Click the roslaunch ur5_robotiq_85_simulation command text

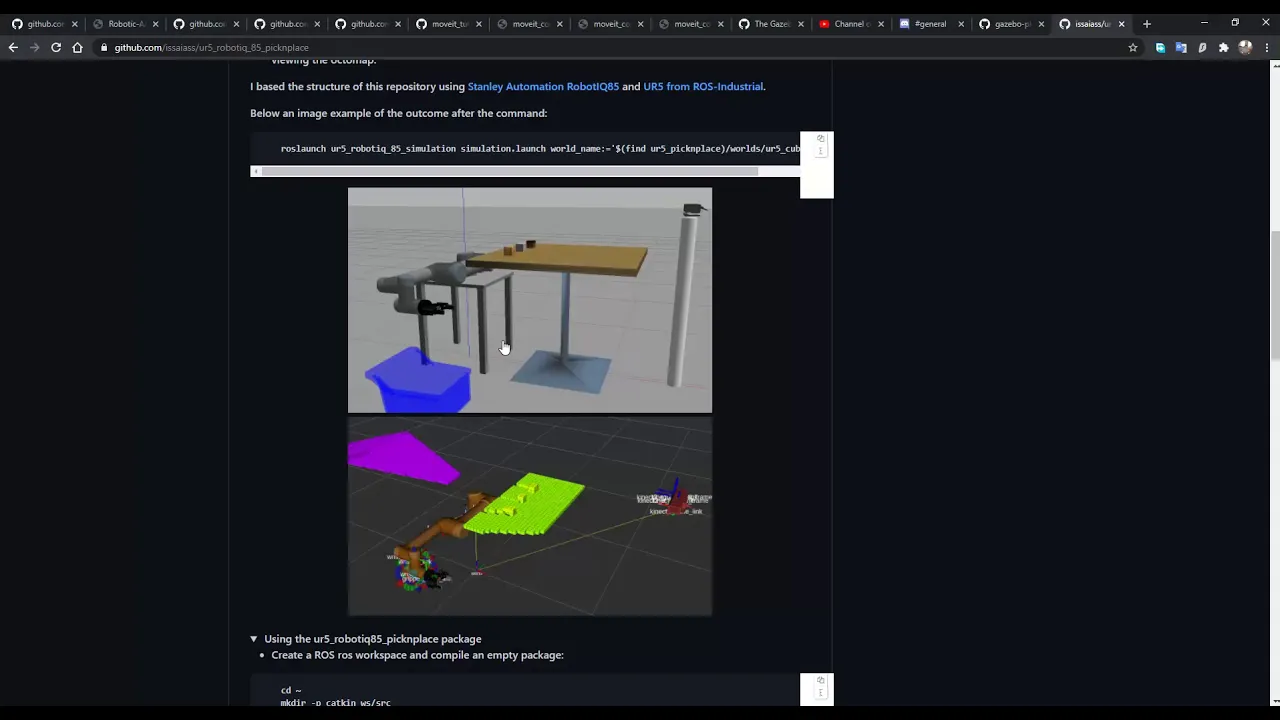540,149
